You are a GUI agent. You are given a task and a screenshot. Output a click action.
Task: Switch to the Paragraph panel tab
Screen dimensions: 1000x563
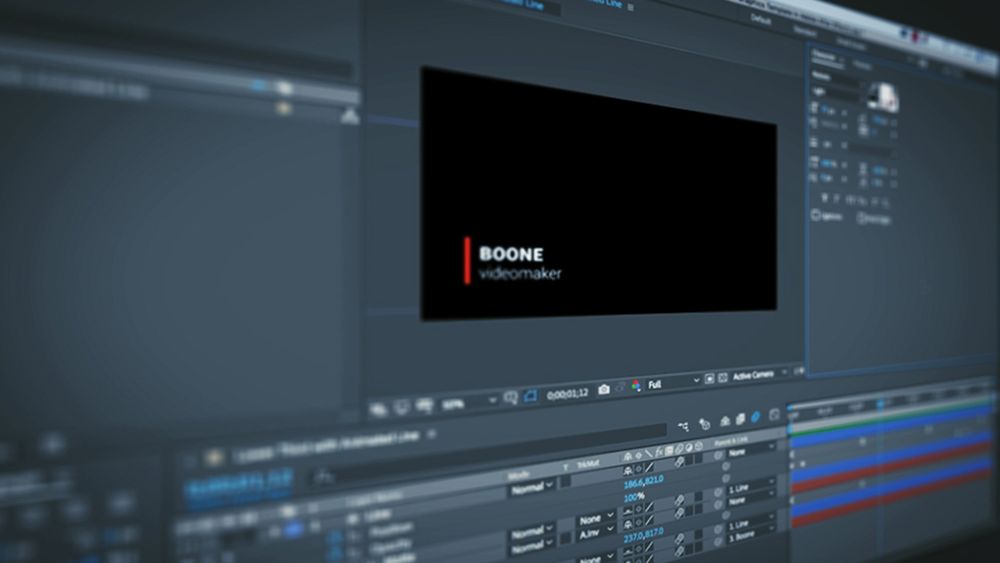[x=862, y=64]
